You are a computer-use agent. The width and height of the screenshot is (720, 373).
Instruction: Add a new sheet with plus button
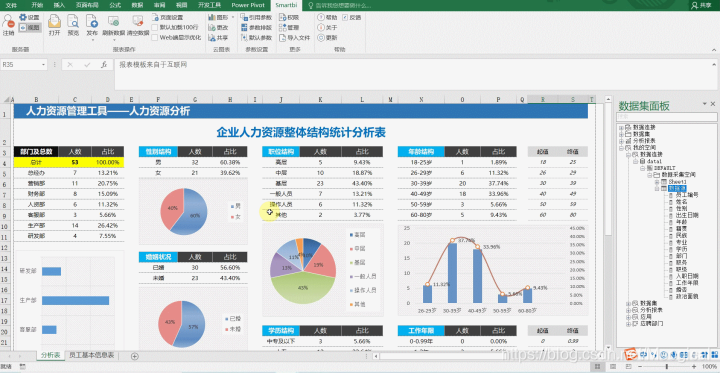pyautogui.click(x=135, y=356)
